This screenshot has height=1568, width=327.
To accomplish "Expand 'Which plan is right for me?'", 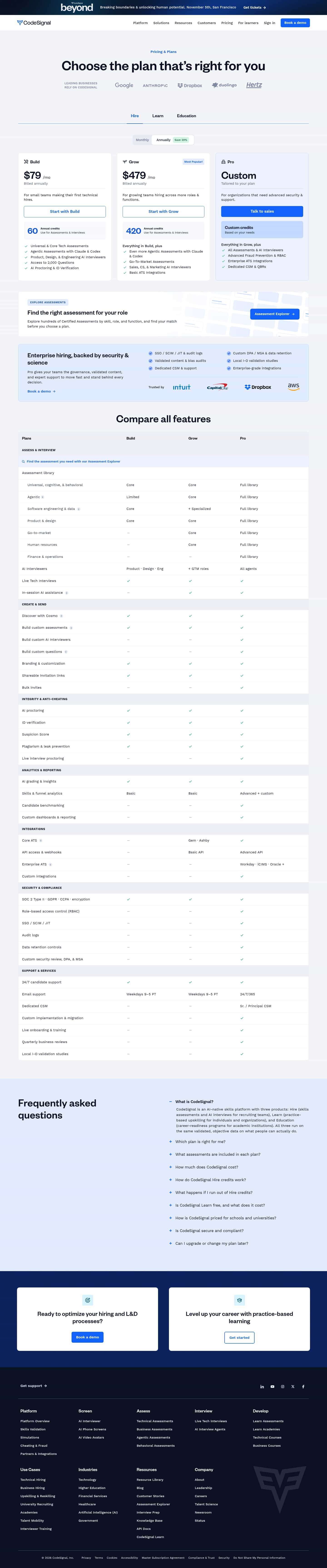I will [200, 1142].
